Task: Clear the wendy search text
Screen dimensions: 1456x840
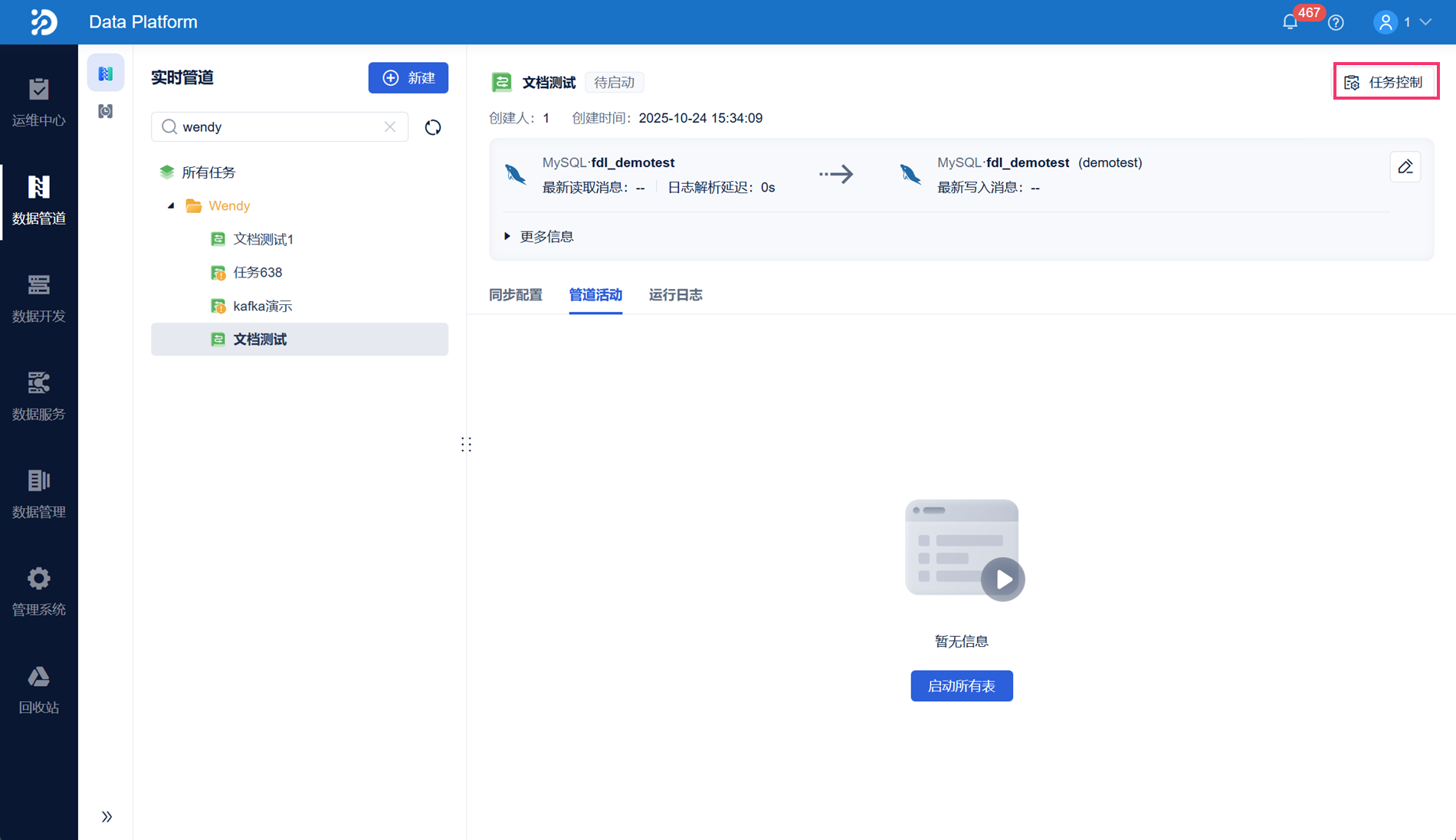Action: [390, 126]
